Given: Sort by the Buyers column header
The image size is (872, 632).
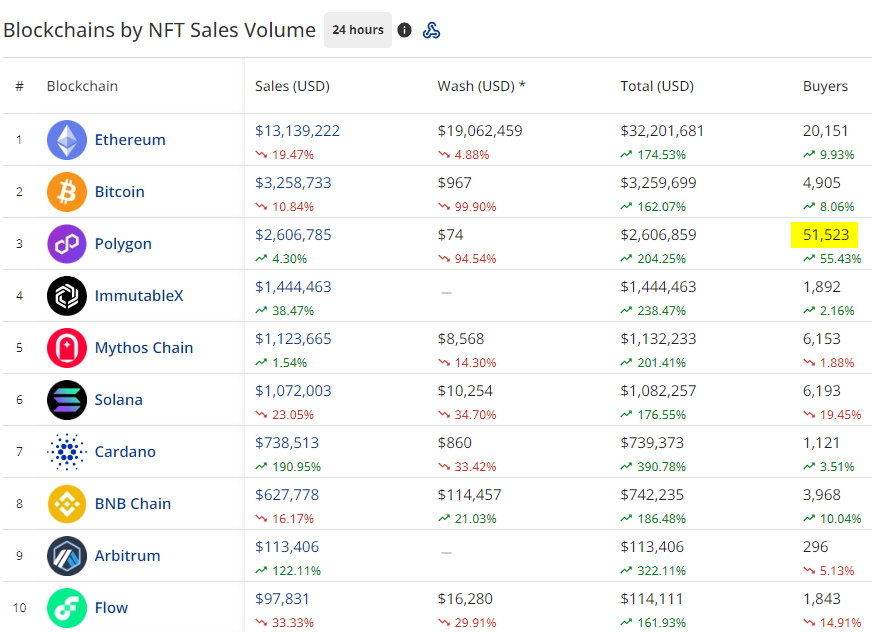Looking at the screenshot, I should (x=825, y=86).
